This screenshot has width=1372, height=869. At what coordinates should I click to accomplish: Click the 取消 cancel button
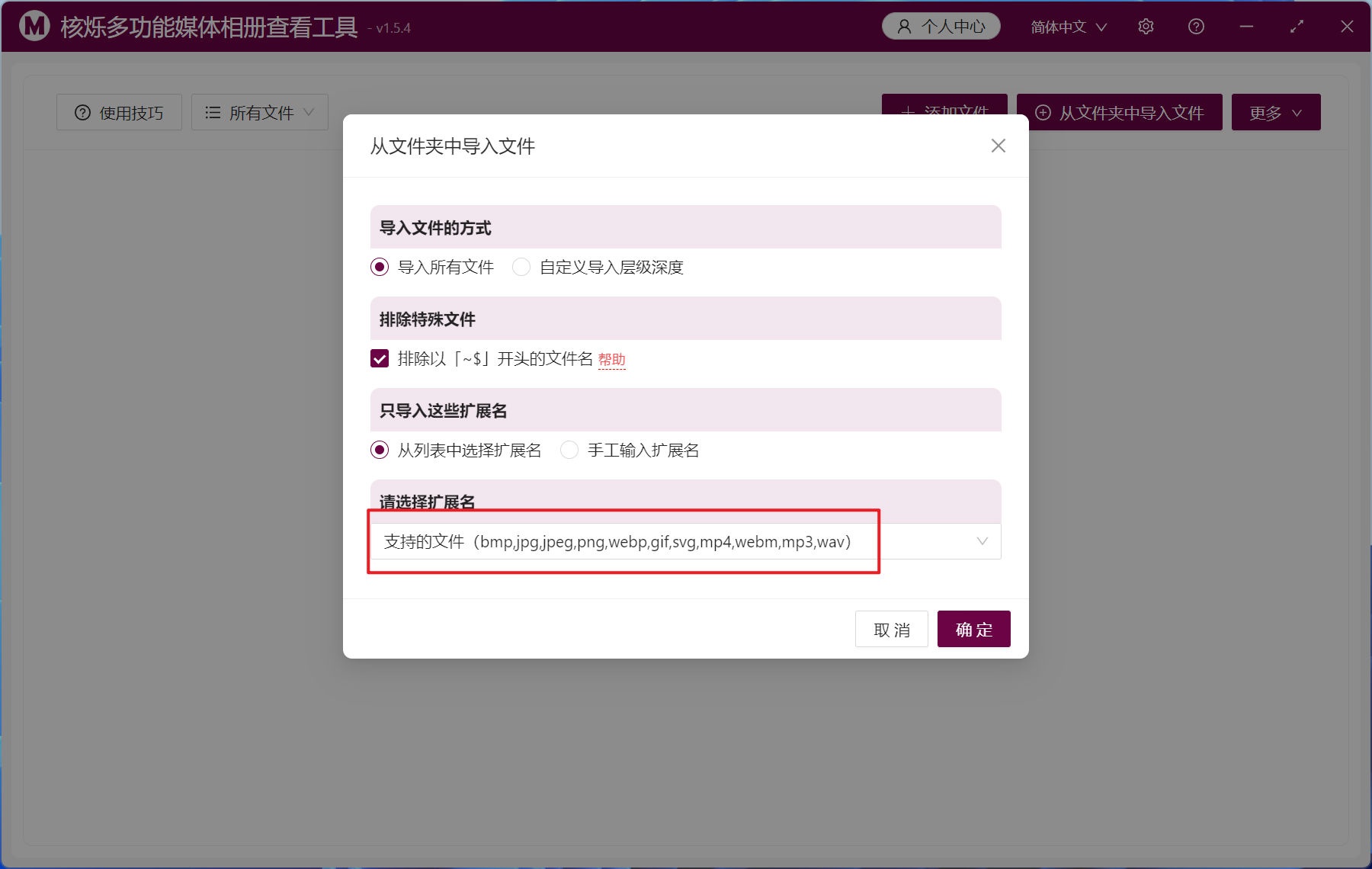(x=892, y=629)
